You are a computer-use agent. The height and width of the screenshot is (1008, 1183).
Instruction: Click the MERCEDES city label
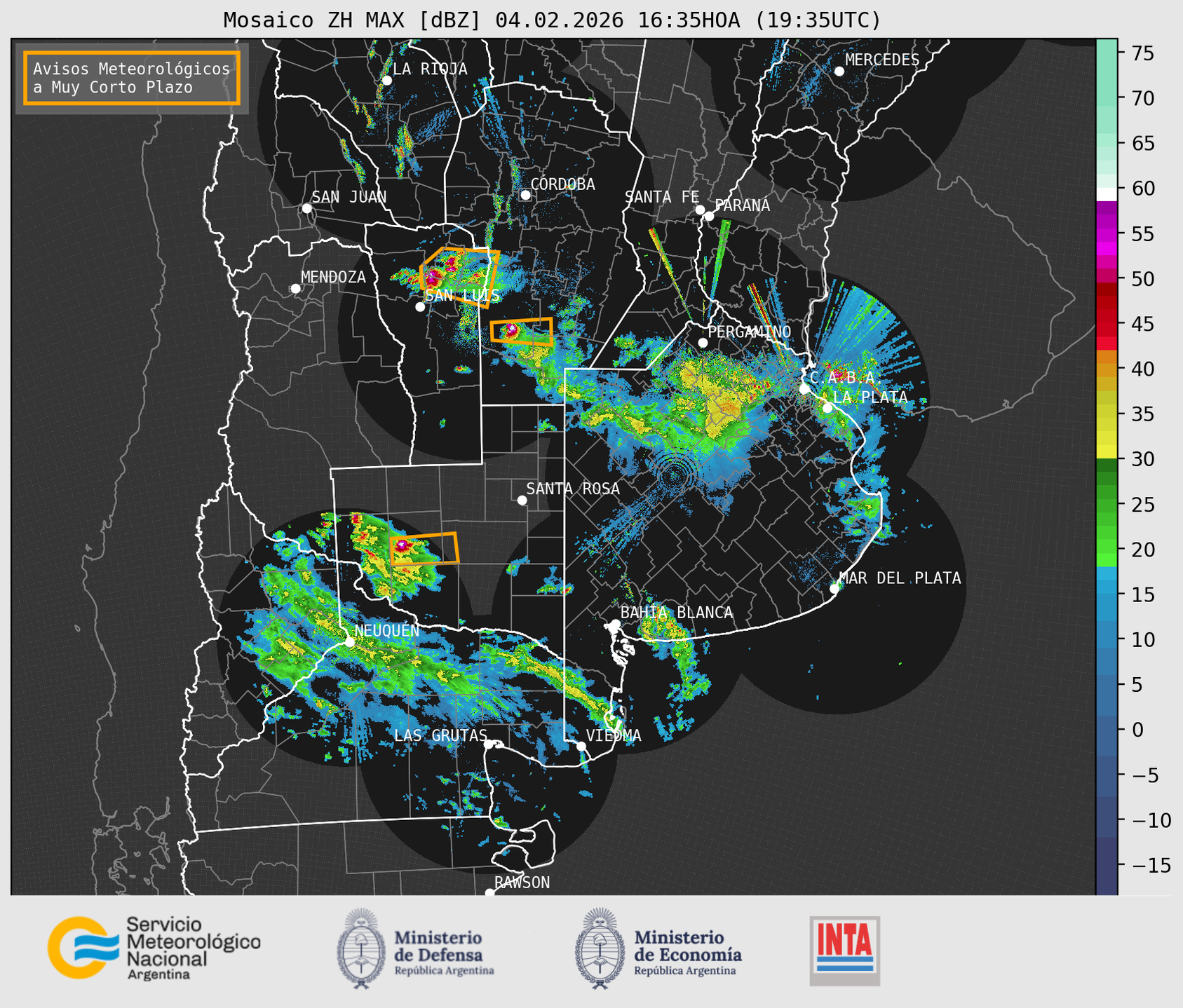[882, 60]
